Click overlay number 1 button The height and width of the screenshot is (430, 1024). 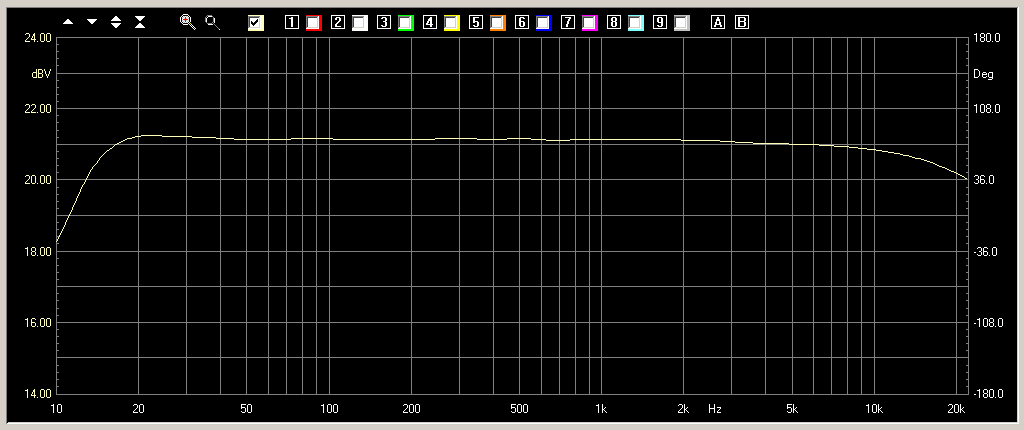point(291,22)
